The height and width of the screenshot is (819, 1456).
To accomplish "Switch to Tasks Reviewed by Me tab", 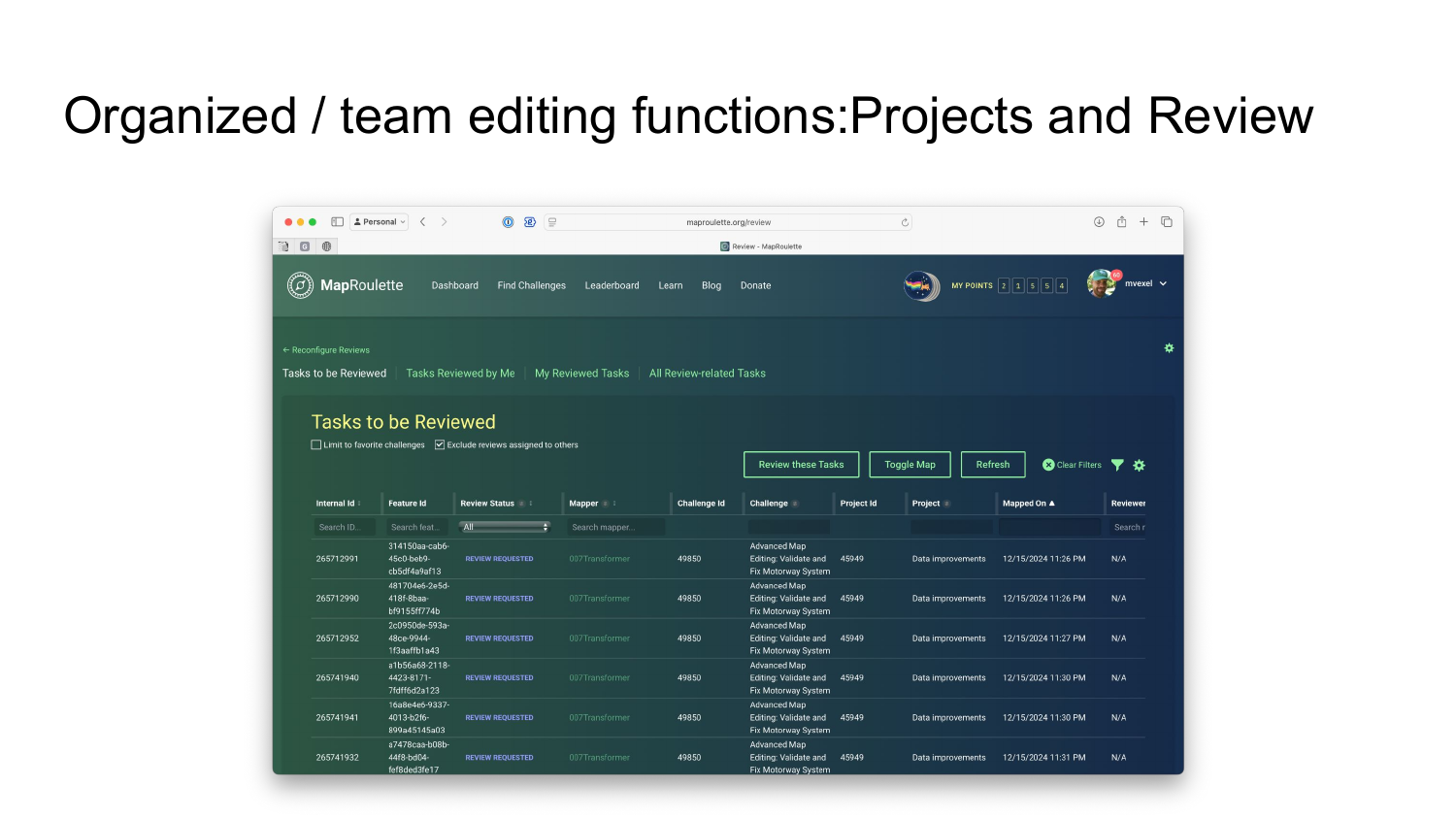I will (x=460, y=374).
